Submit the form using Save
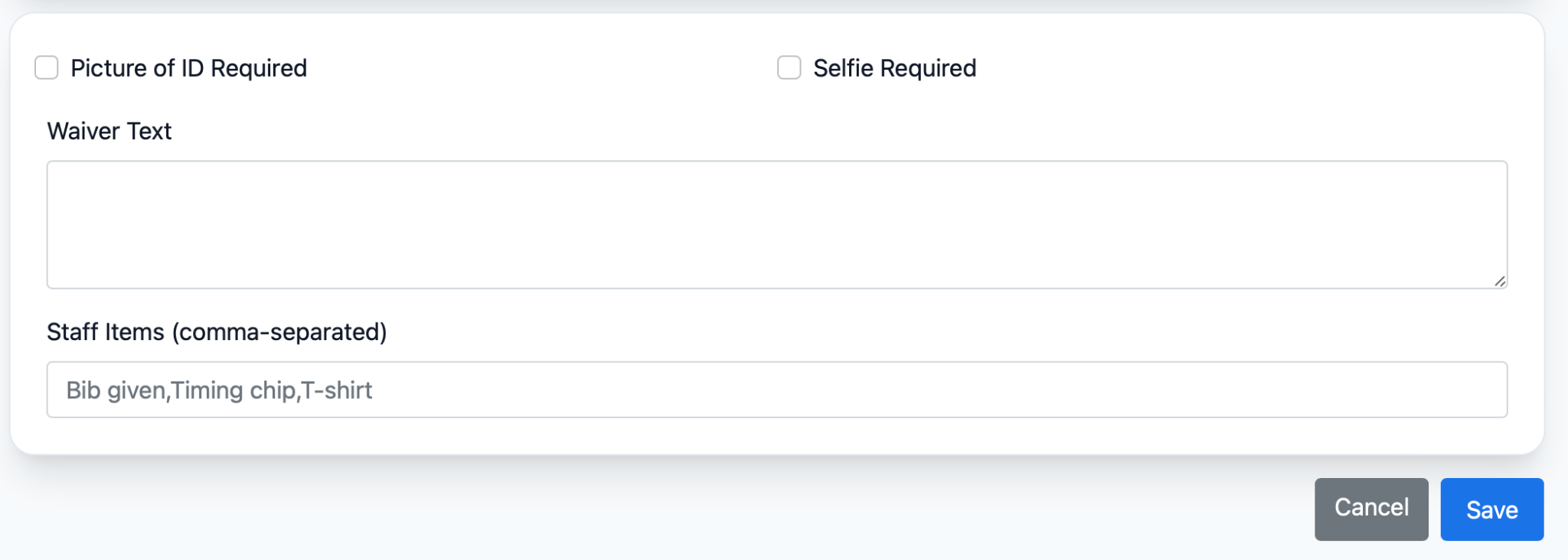This screenshot has width=1568, height=560. point(1491,509)
